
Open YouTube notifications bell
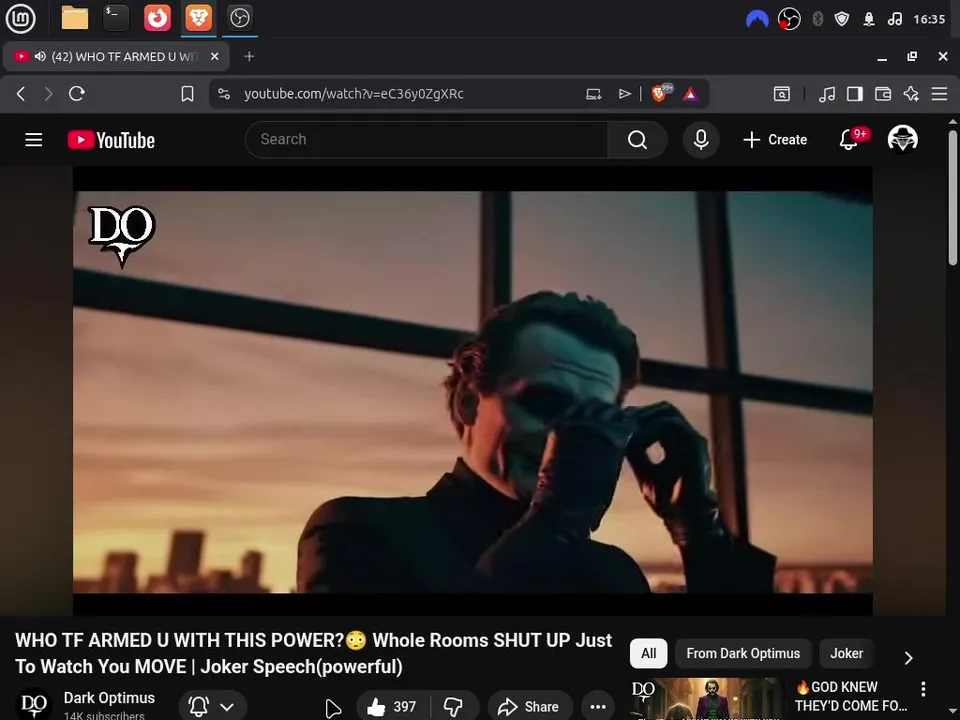point(849,140)
